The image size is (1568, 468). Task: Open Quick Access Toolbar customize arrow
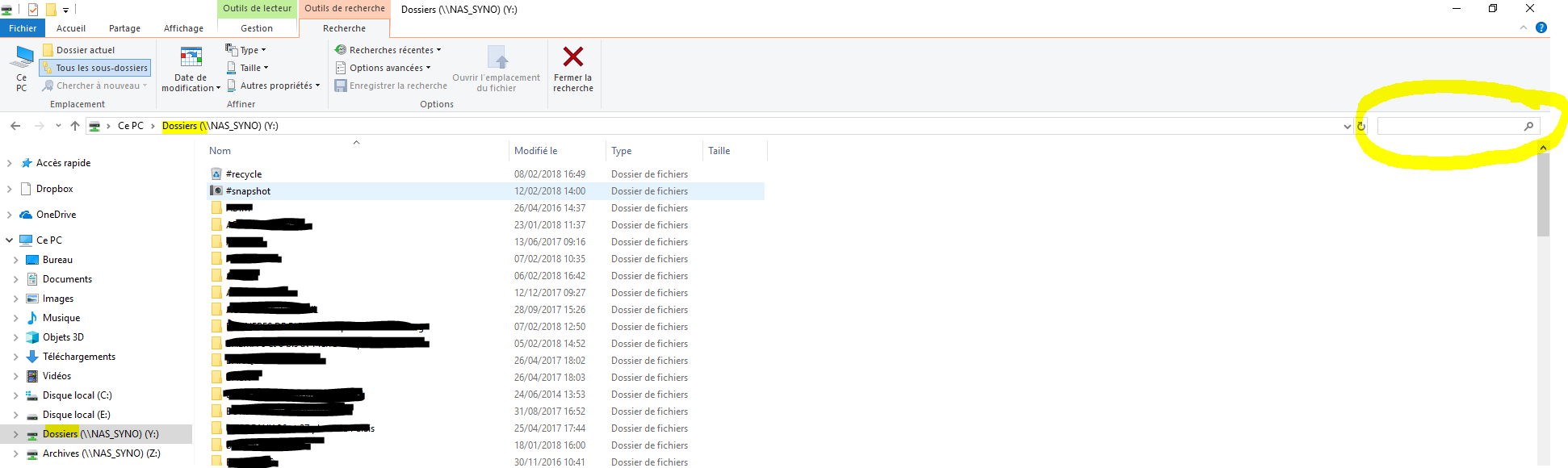[x=65, y=10]
